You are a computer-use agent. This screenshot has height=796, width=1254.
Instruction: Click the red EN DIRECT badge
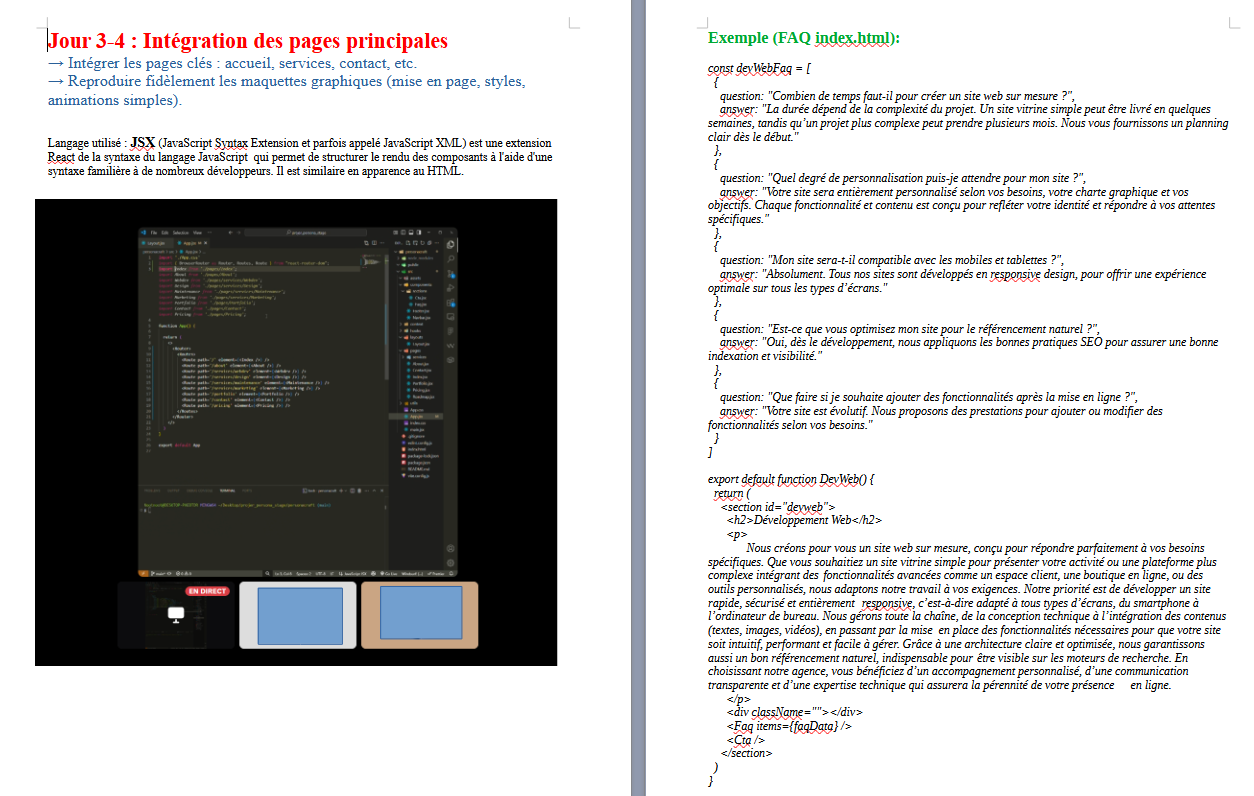pos(207,591)
